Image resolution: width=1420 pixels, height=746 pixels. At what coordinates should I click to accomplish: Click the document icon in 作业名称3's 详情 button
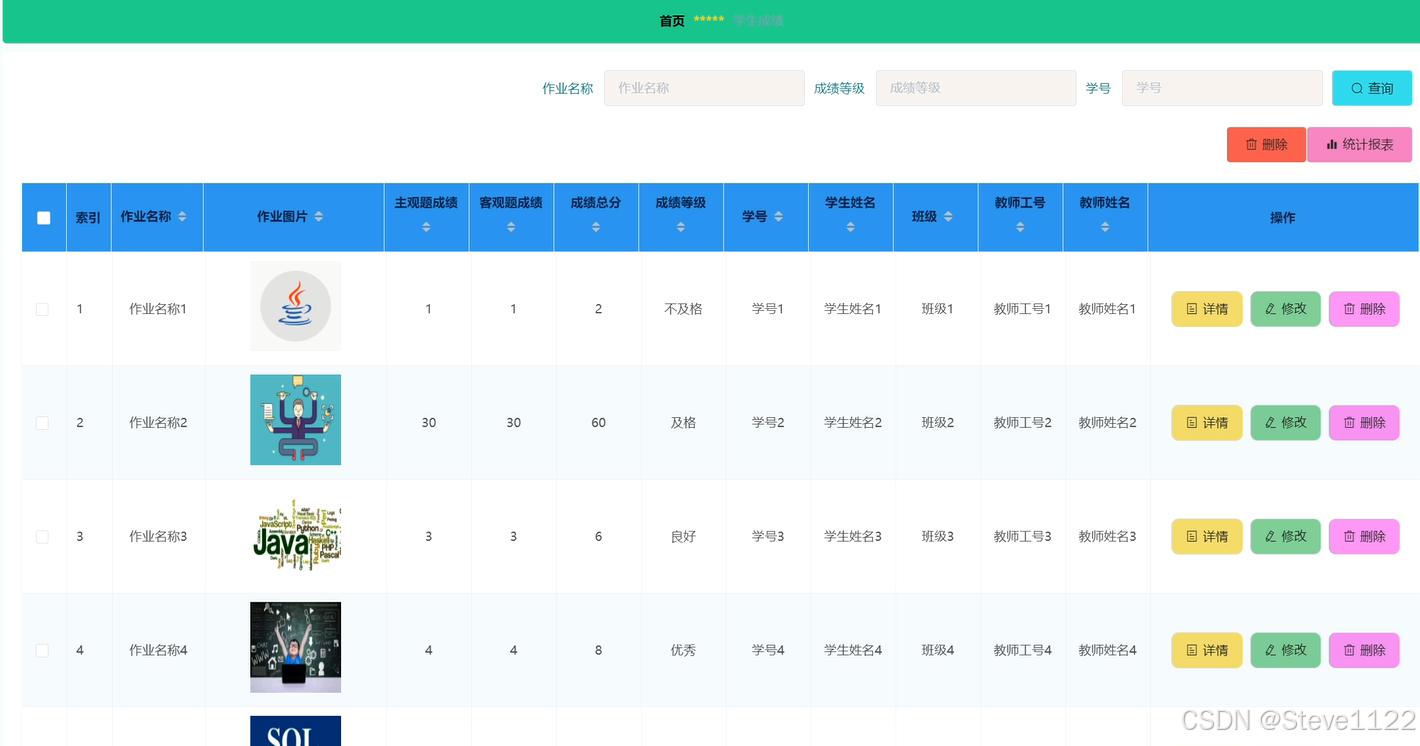click(x=1192, y=536)
